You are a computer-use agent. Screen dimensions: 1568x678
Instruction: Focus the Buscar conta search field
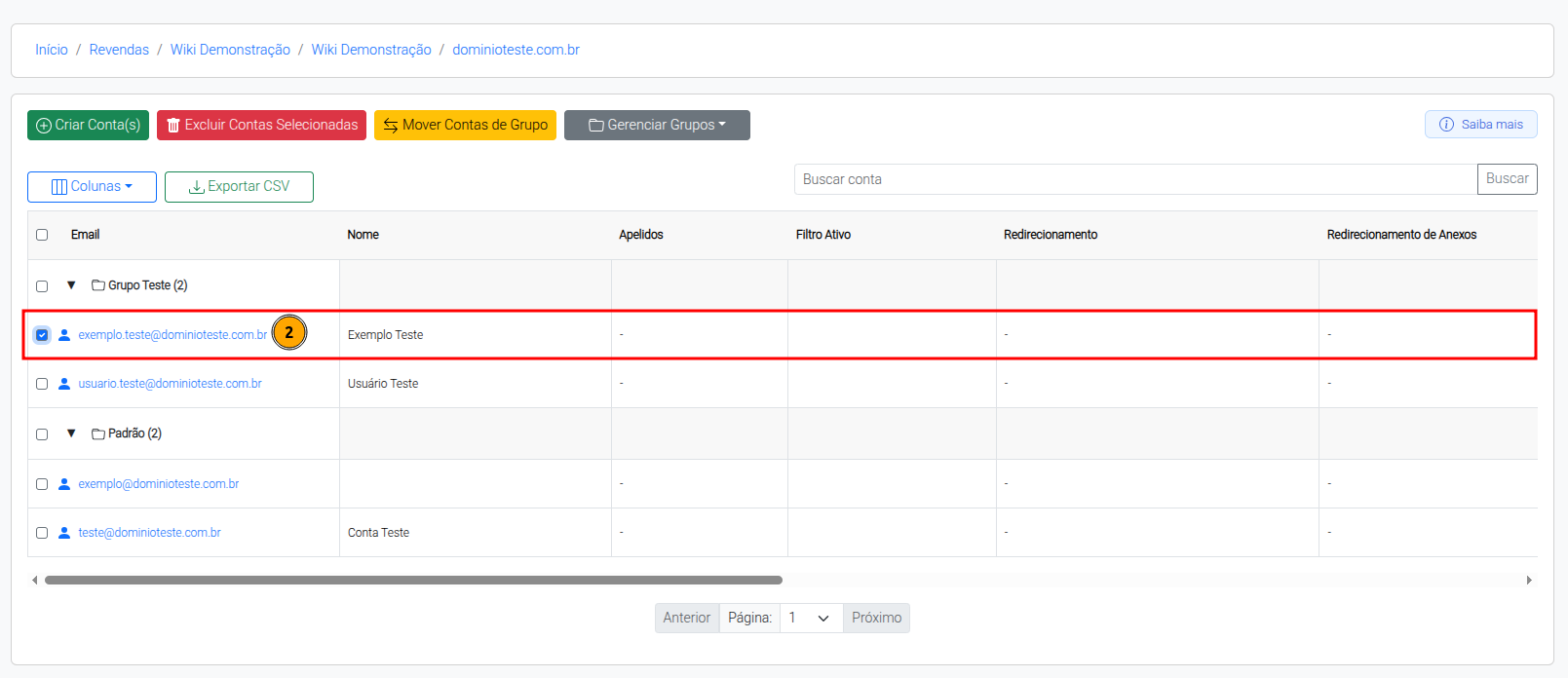[1135, 179]
